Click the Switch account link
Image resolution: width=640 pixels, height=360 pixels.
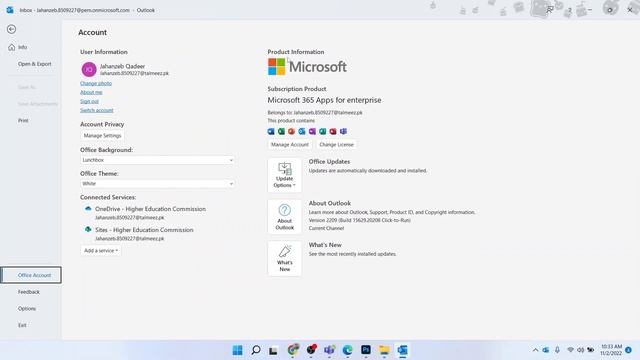[97, 110]
